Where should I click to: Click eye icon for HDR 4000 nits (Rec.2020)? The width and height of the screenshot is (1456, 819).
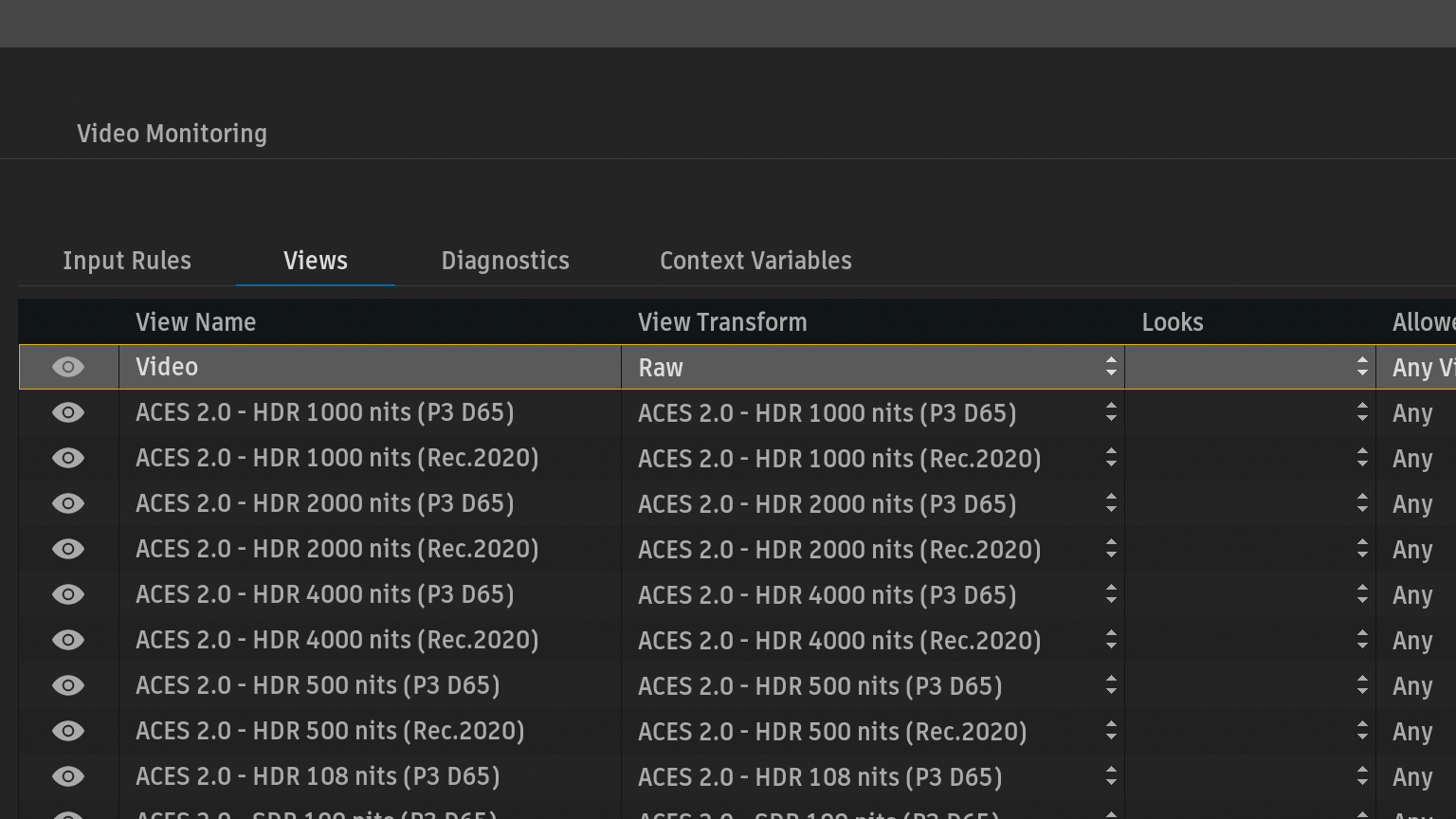coord(68,640)
